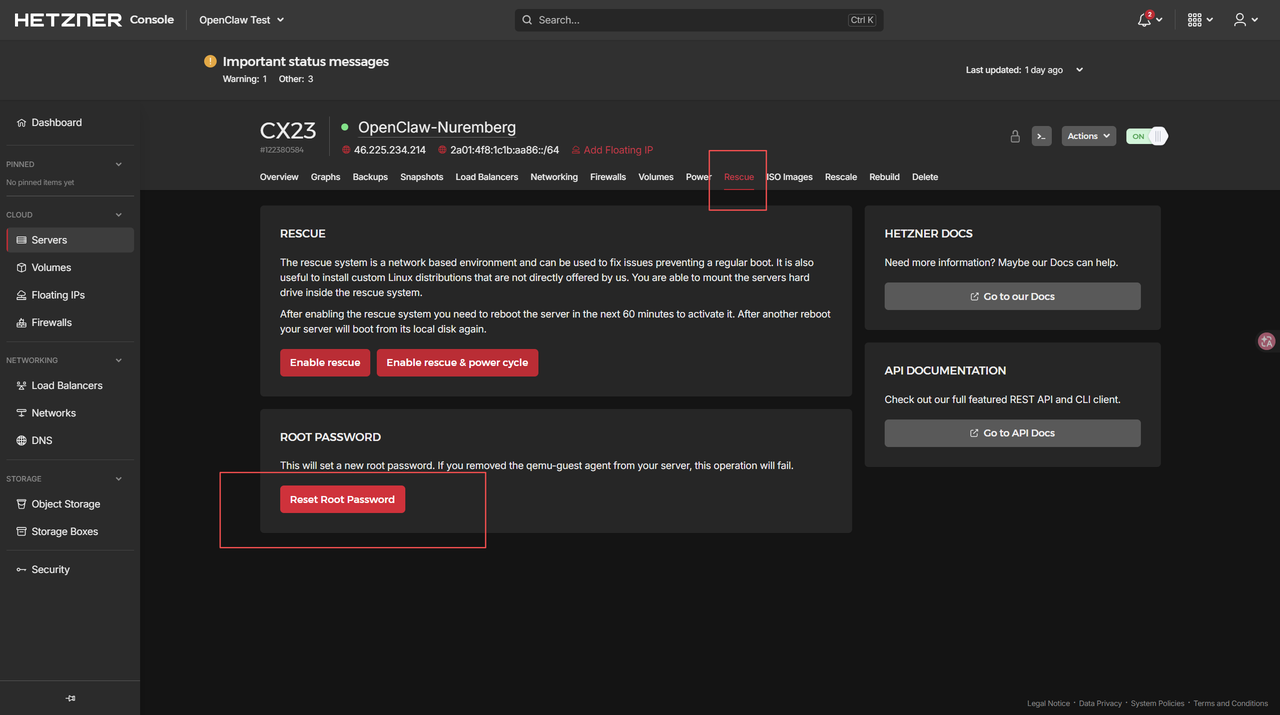Click the IPv6 text 2a01:4f8:1c1b:aa86::/64
Image resolution: width=1280 pixels, height=715 pixels.
(504, 150)
